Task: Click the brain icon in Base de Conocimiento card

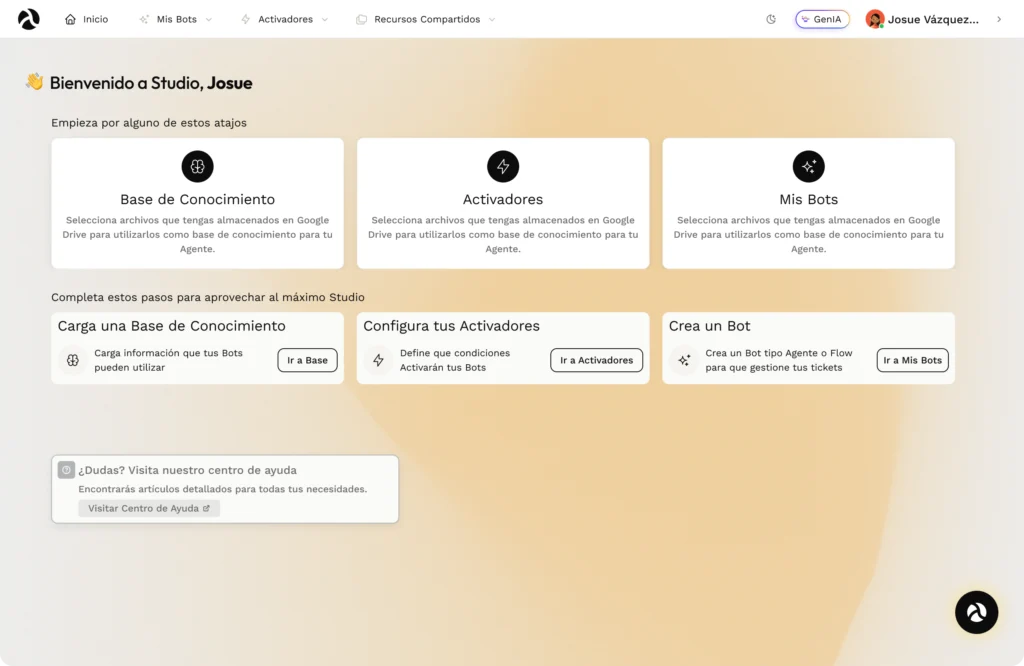Action: (197, 166)
